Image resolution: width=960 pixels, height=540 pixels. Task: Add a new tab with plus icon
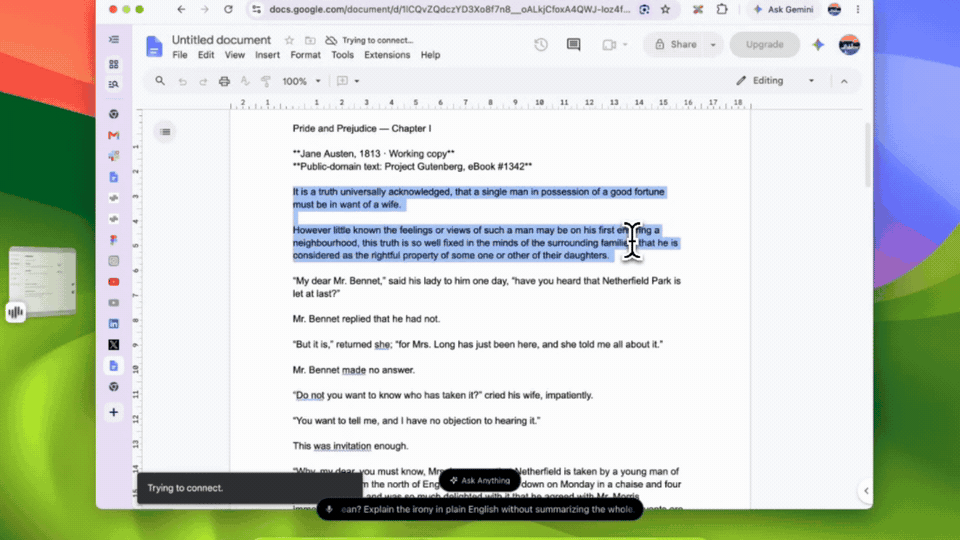click(114, 412)
